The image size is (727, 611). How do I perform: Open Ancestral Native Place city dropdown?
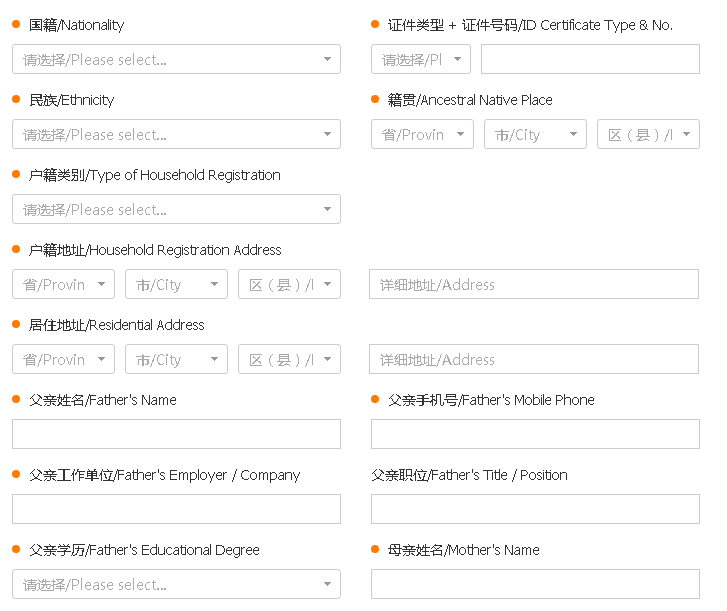coord(535,134)
